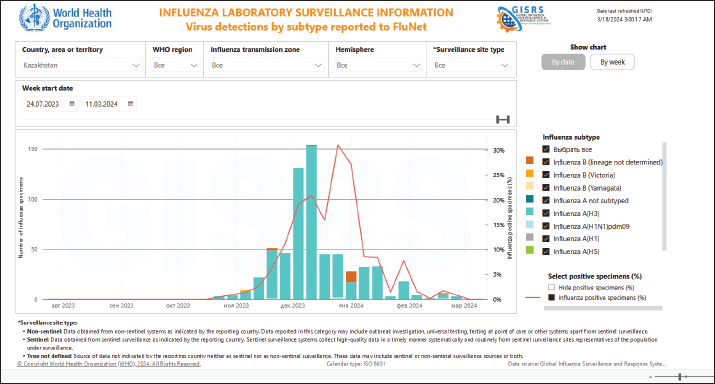The image size is (715, 384).
Task: Click the yellow Influenza B (Victoria) swatch
Action: pyautogui.click(x=529, y=173)
